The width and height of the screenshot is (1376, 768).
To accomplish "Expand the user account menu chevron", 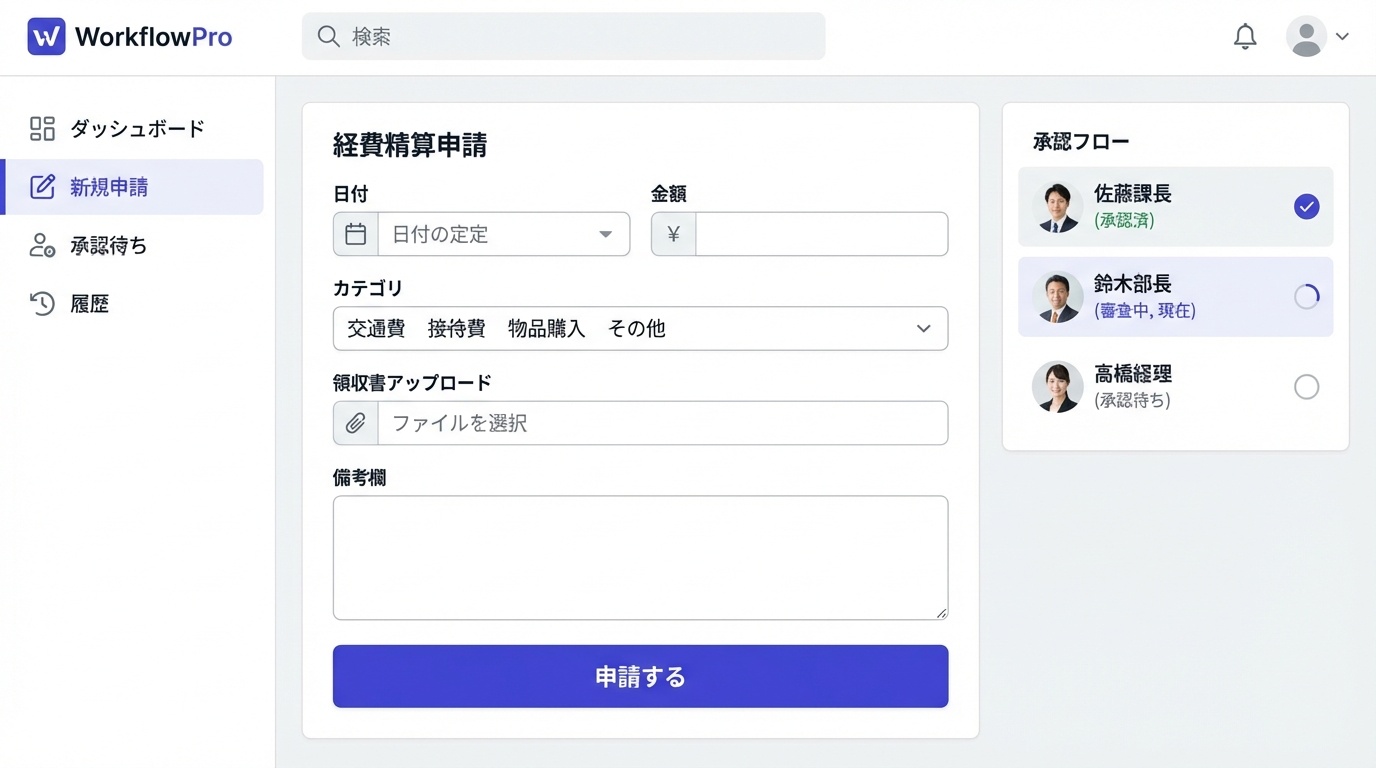I will tap(1343, 37).
